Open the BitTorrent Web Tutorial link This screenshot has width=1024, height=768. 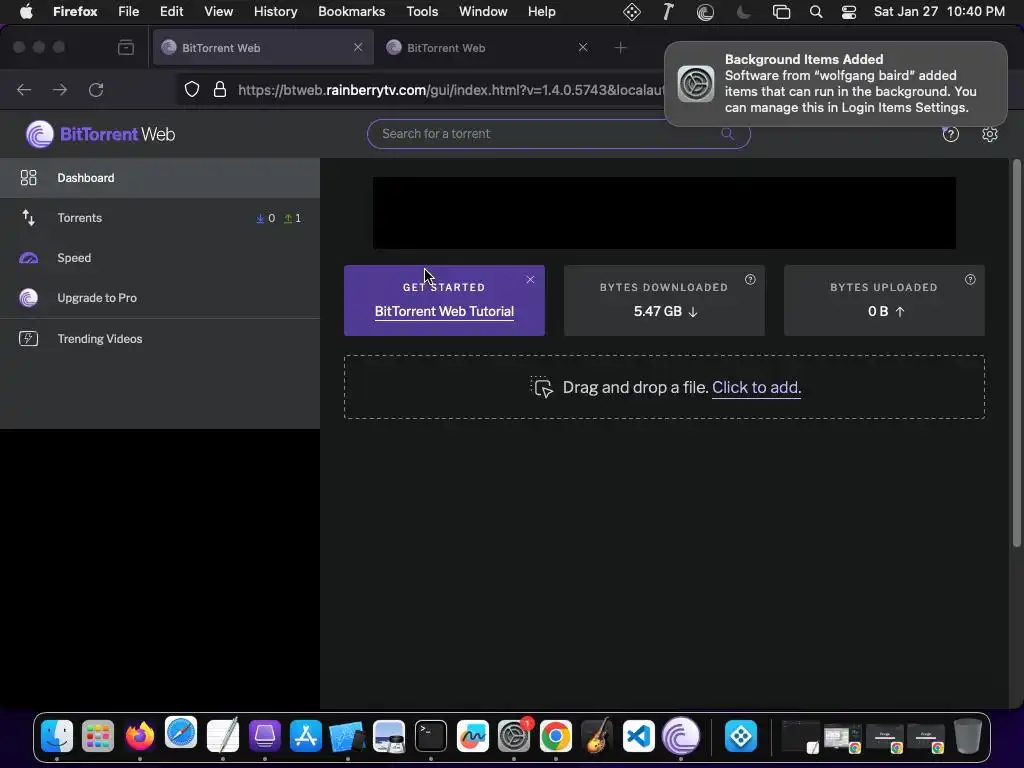click(x=444, y=312)
